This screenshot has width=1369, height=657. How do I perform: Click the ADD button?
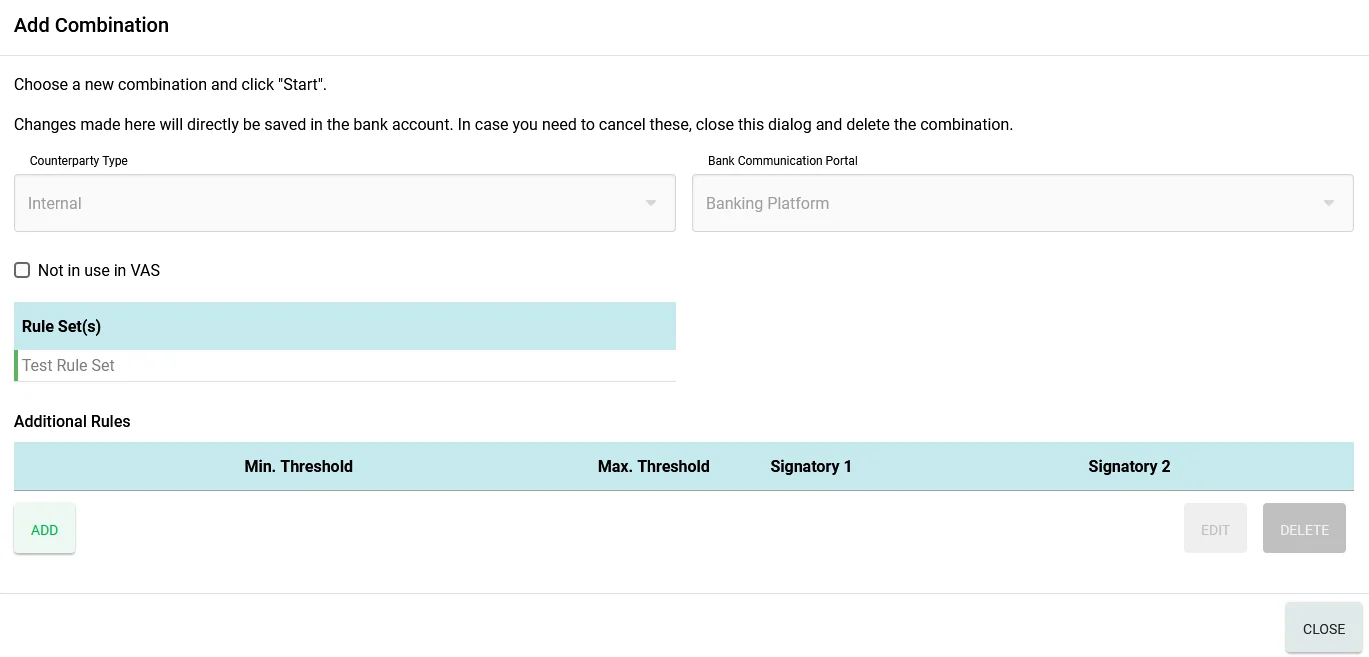[45, 529]
